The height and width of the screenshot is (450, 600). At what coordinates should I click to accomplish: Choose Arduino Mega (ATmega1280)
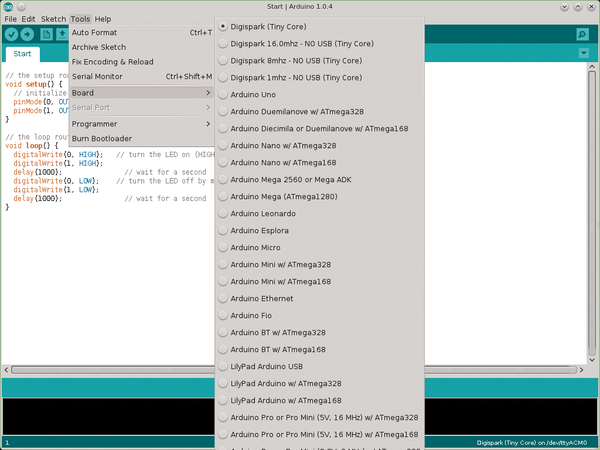coord(320,197)
